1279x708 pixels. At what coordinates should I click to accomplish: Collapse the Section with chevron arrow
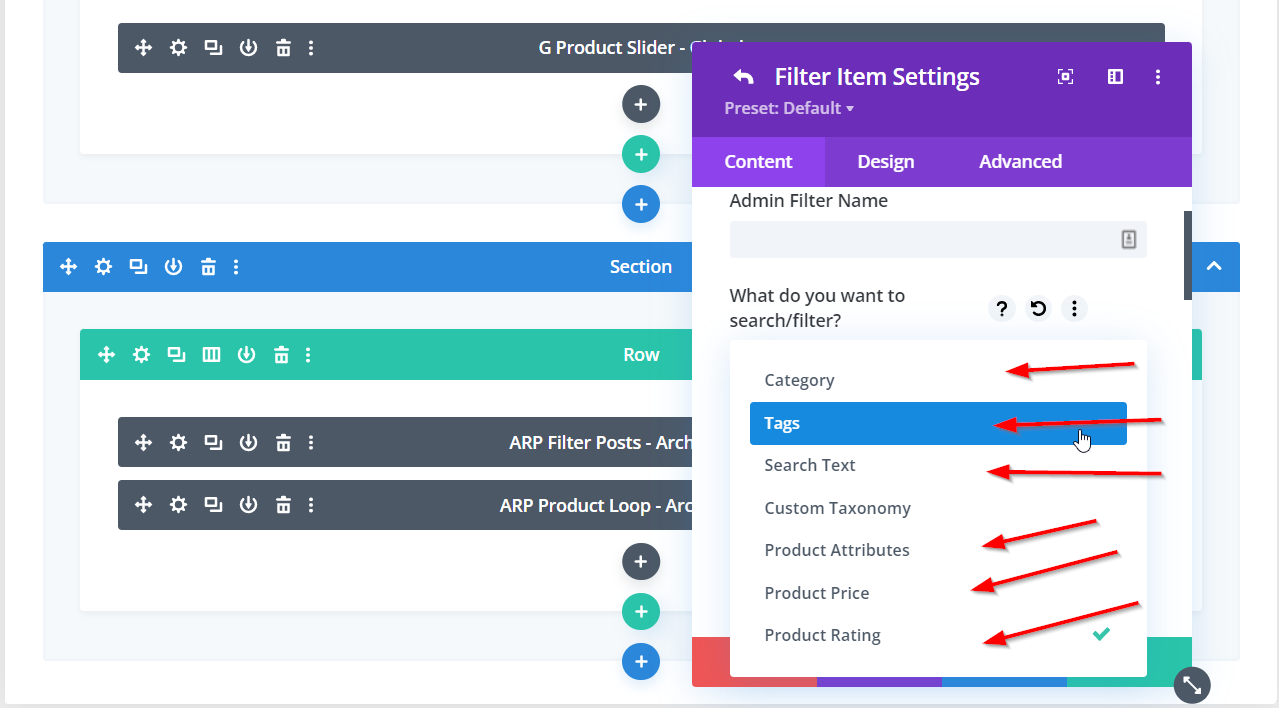click(x=1214, y=267)
